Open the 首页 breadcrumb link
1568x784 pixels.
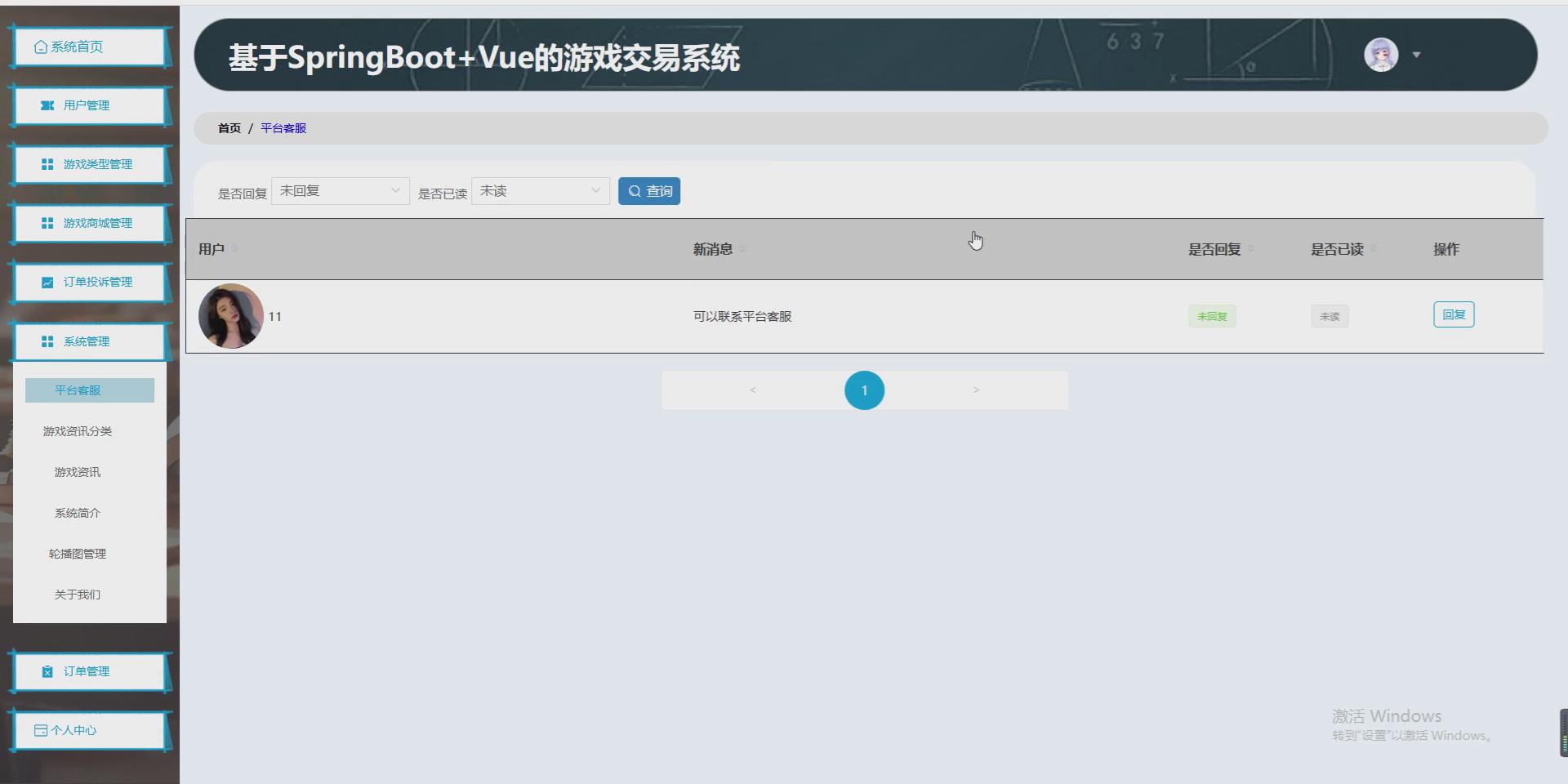click(x=229, y=128)
